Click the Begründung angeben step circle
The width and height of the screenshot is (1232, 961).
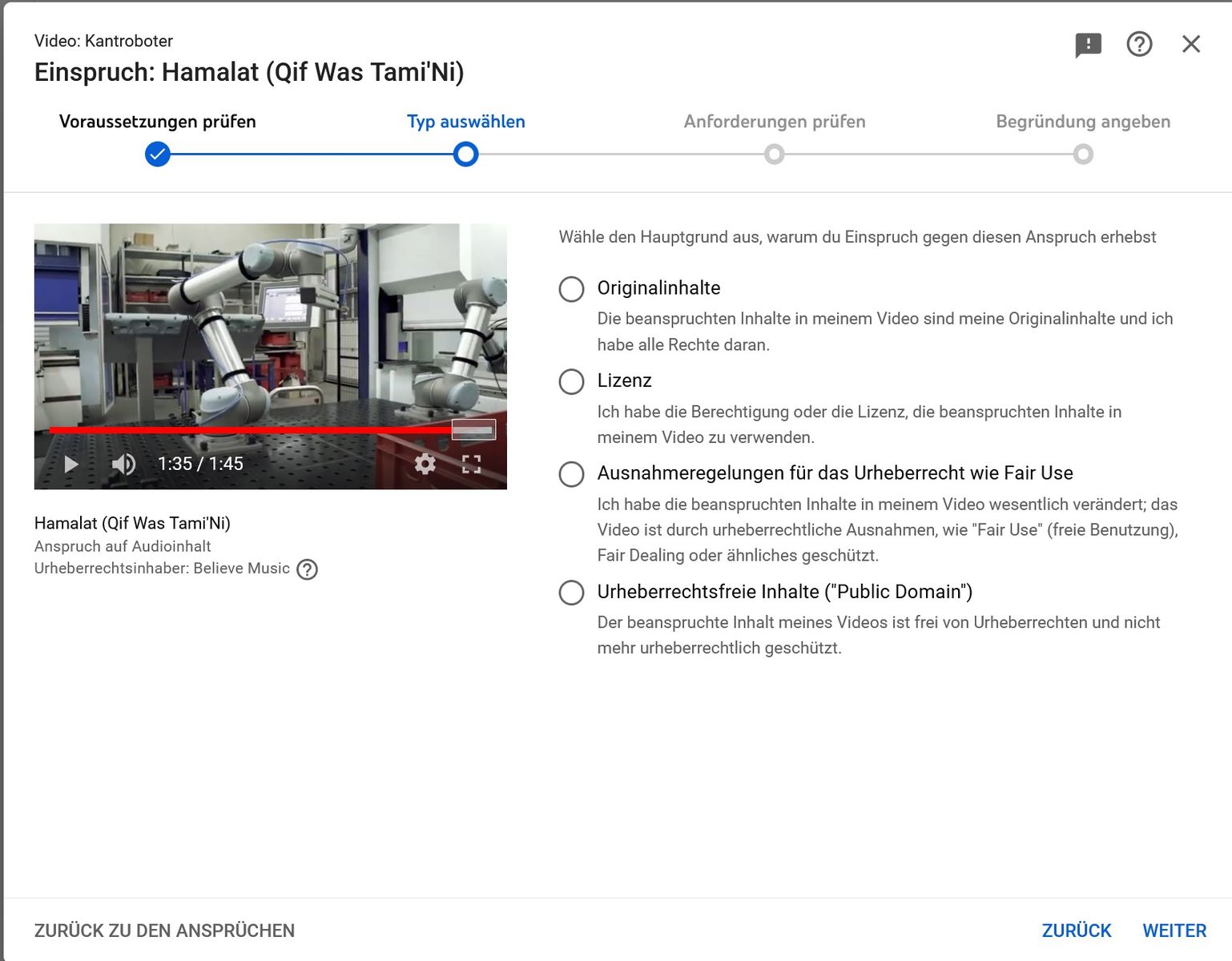pos(1083,154)
